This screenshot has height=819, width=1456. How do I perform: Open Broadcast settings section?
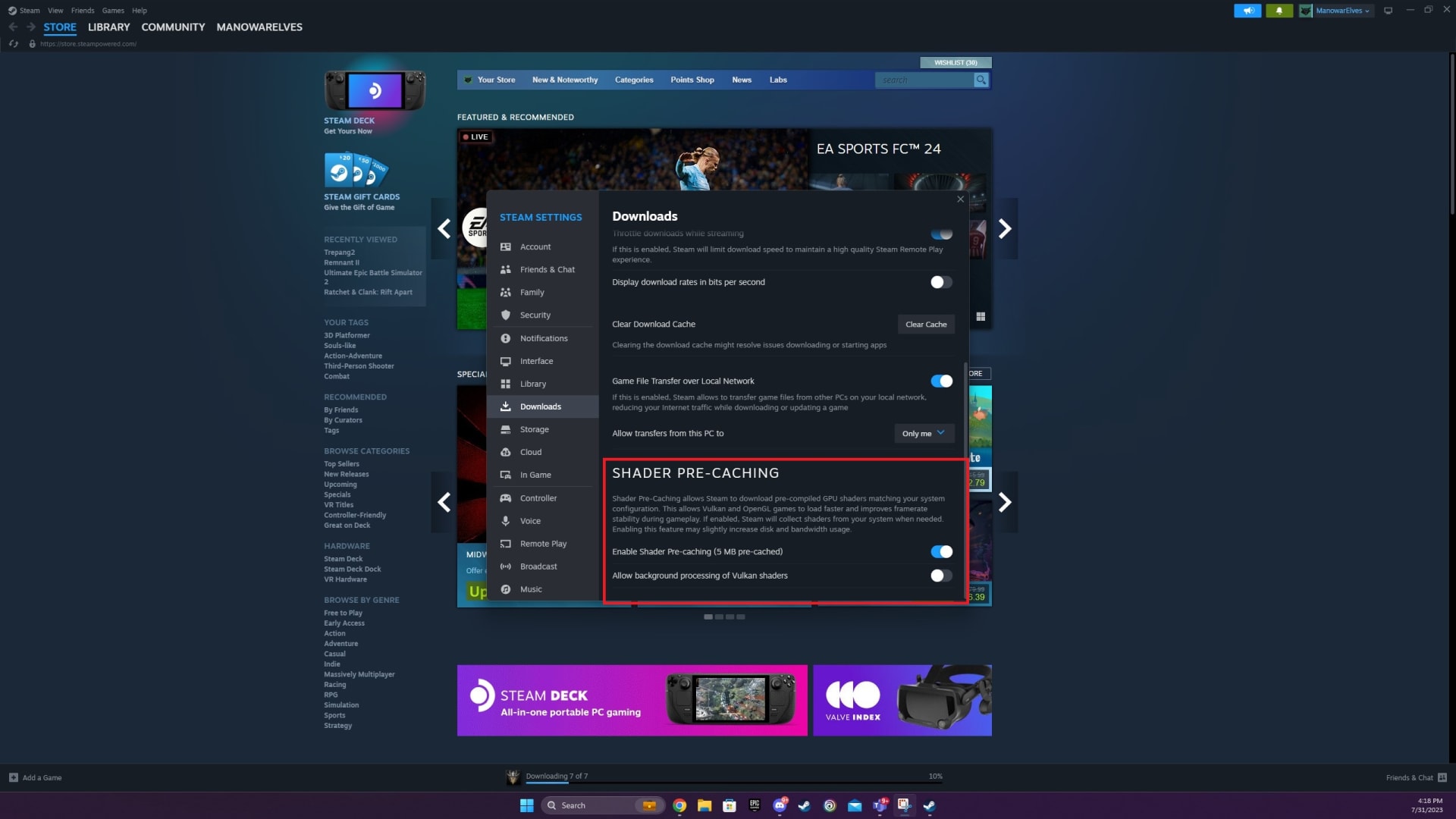[542, 567]
